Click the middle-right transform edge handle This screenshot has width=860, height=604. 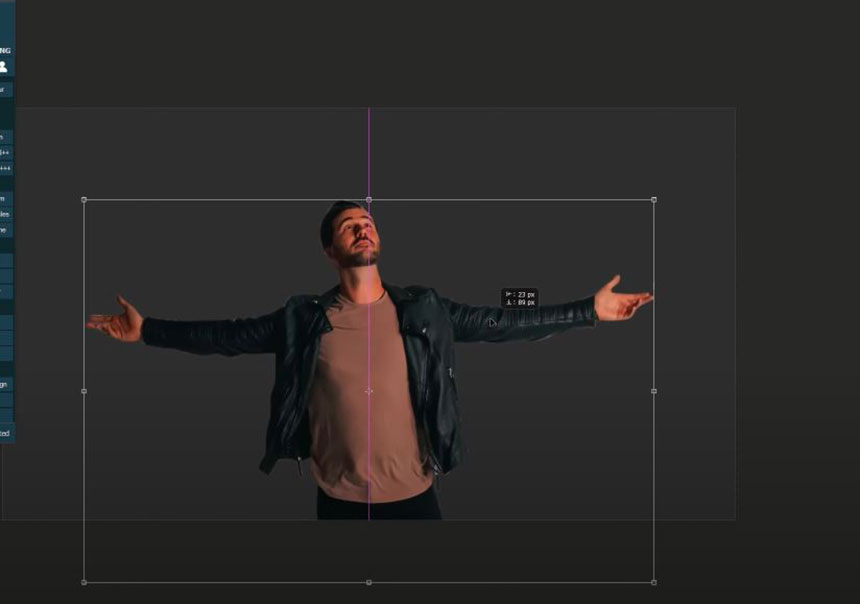[x=654, y=391]
